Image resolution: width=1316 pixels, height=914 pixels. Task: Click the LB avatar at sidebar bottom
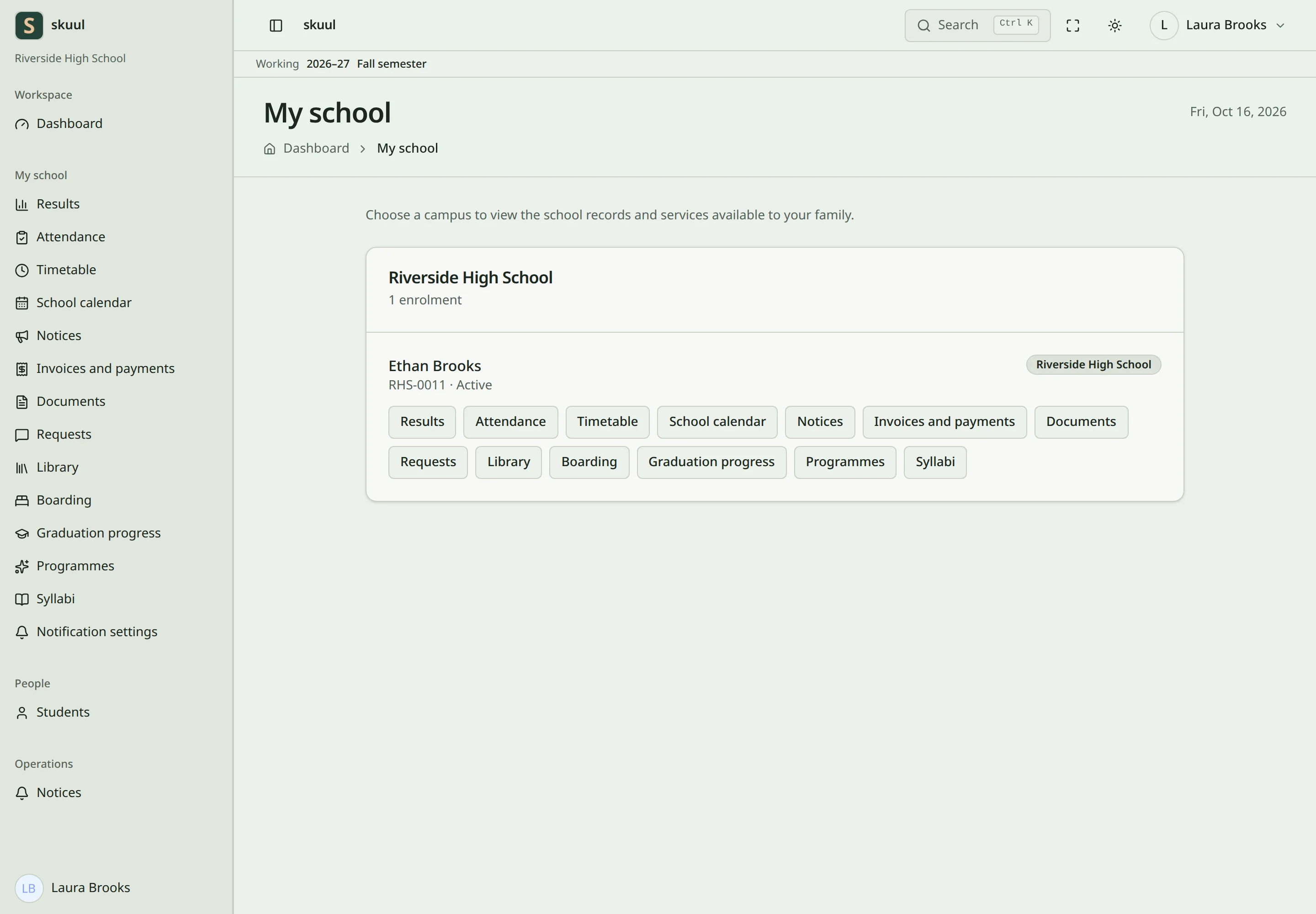29,888
